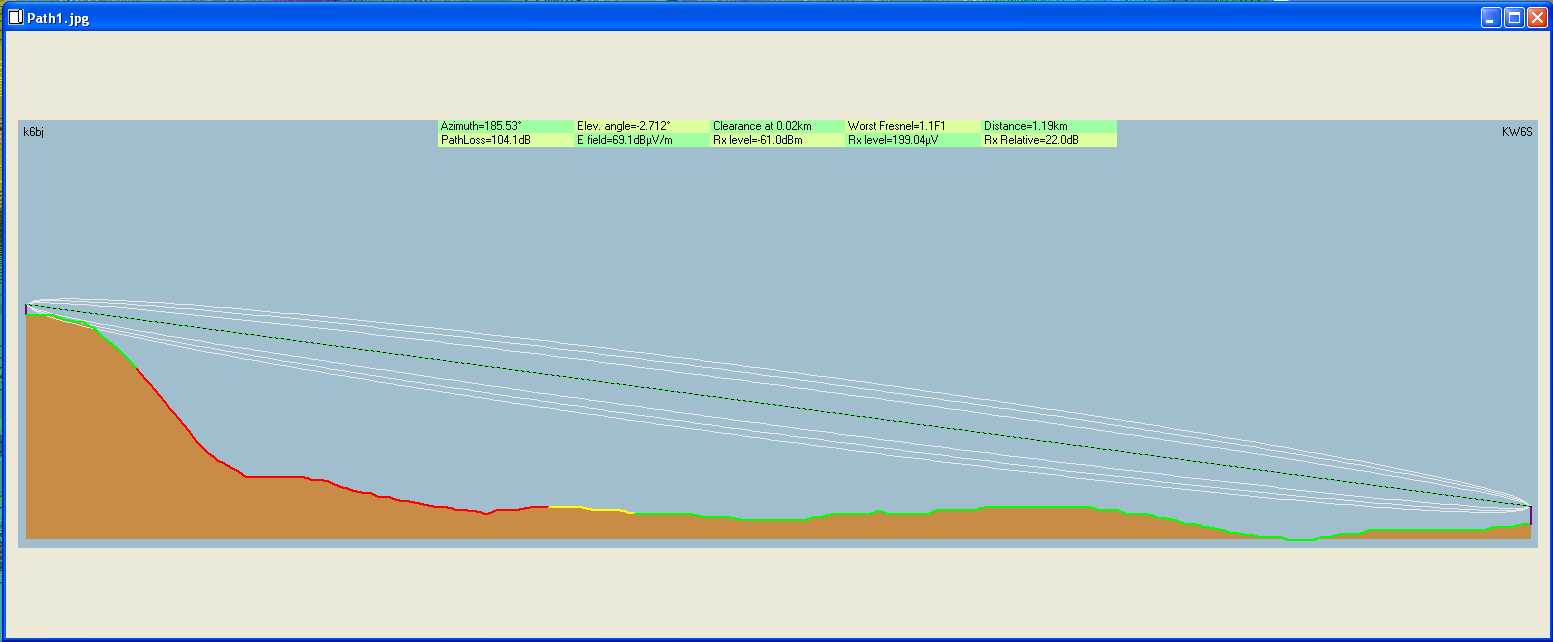The width and height of the screenshot is (1553, 642).
Task: Click the Path1.jpg title bar text
Action: (x=58, y=19)
